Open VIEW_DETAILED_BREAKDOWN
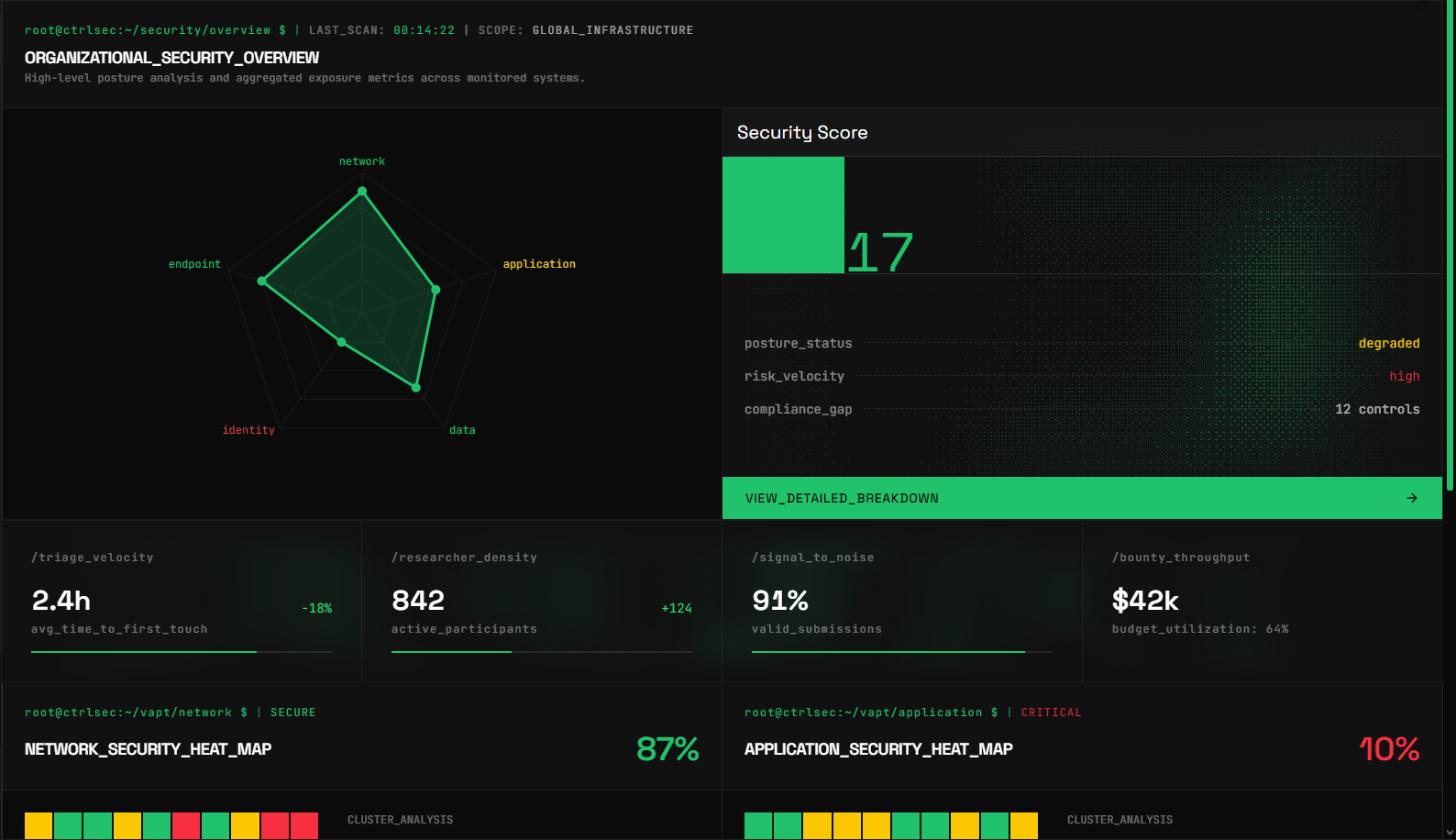Image resolution: width=1456 pixels, height=840 pixels. pos(1082,498)
